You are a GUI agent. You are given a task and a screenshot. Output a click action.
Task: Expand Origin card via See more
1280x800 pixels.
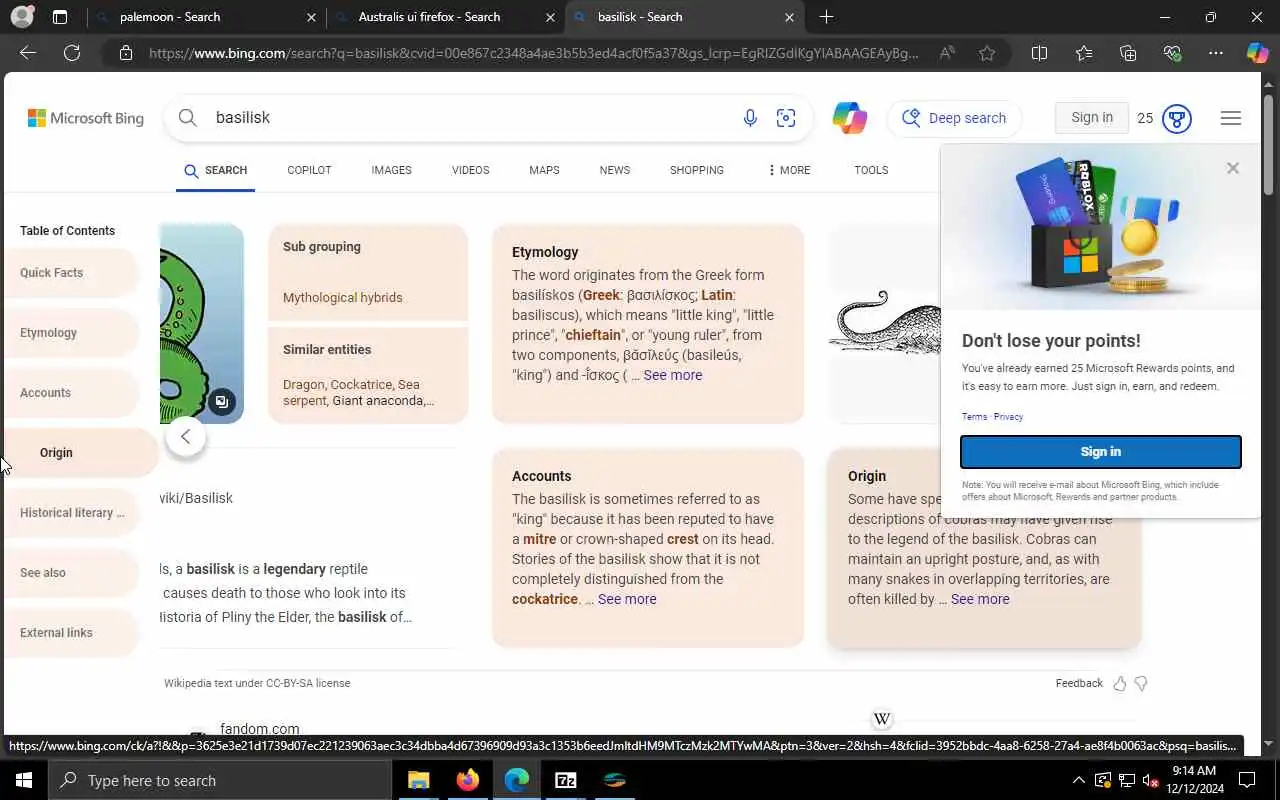(x=980, y=599)
